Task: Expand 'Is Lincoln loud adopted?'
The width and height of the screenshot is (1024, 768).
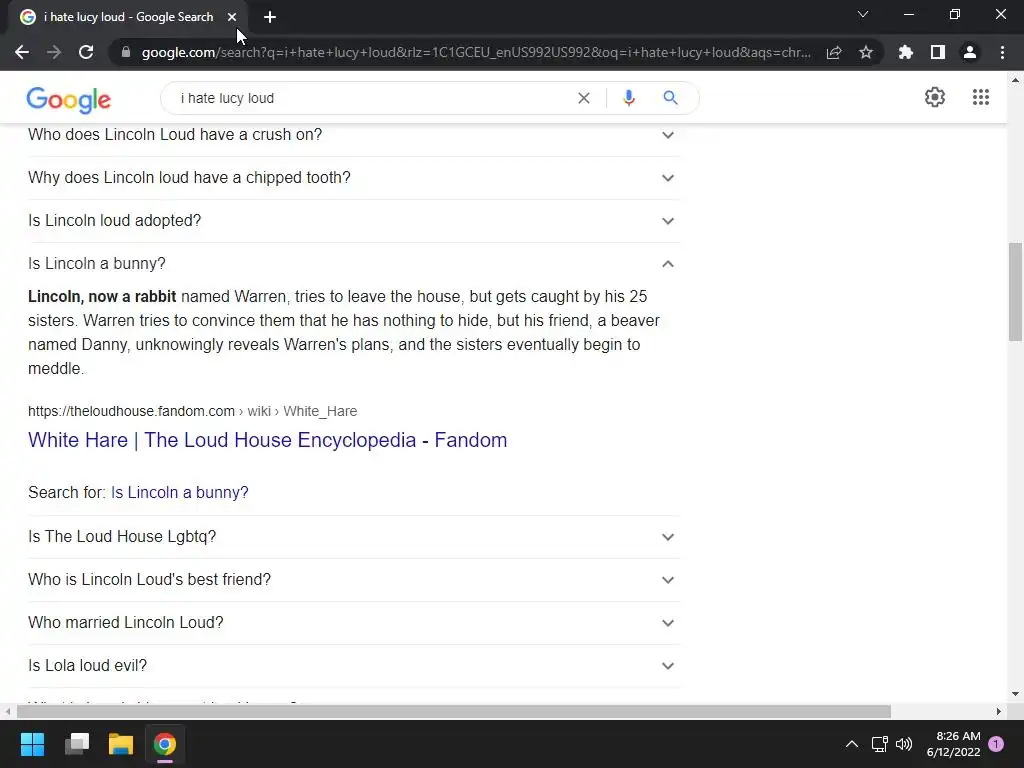Action: [x=354, y=221]
